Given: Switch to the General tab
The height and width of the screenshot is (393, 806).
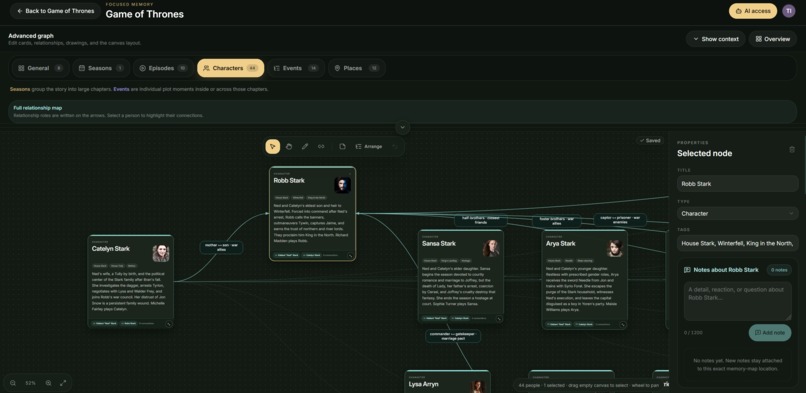Looking at the screenshot, I should click(x=40, y=68).
